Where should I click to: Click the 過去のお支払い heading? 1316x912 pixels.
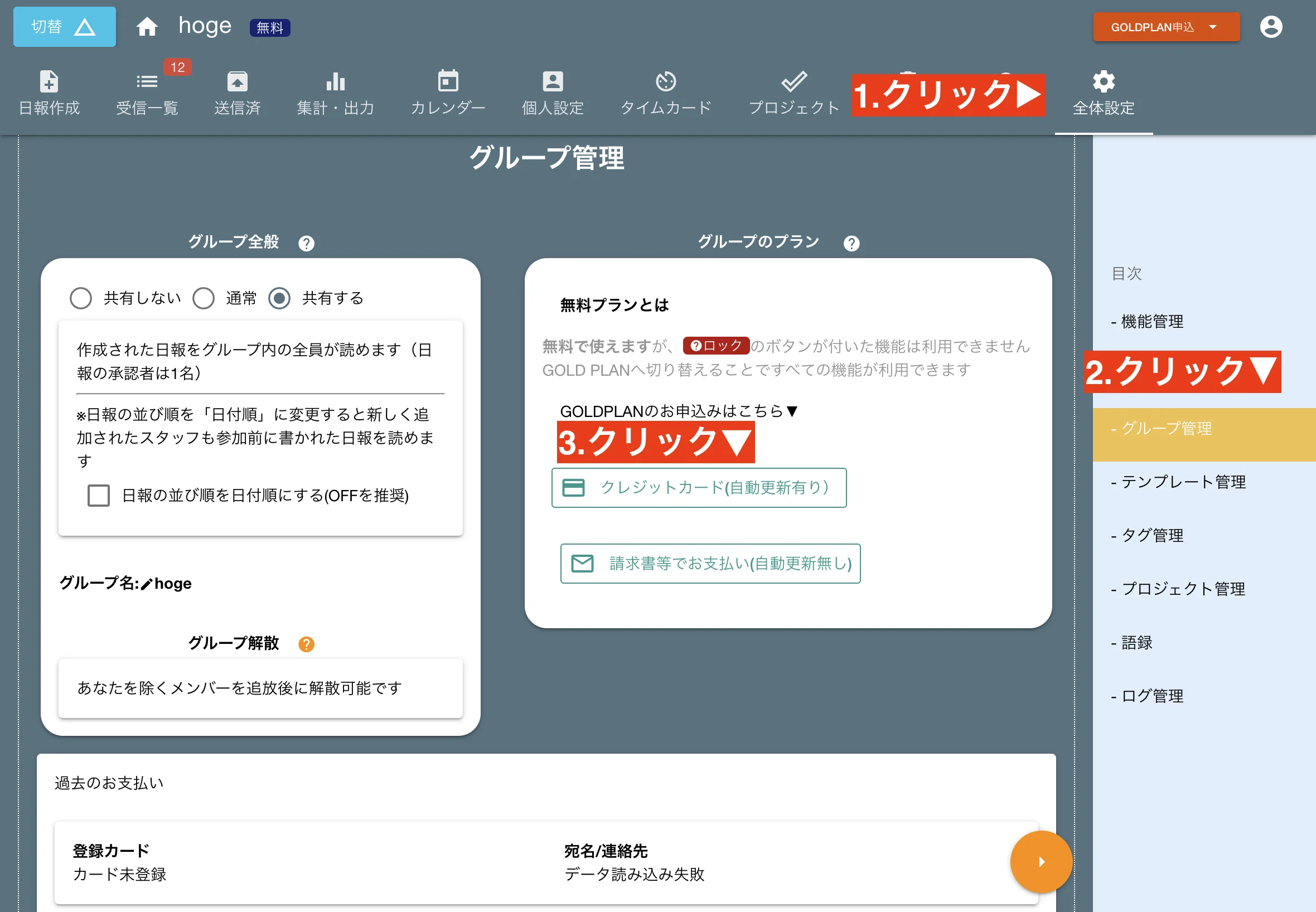(109, 783)
